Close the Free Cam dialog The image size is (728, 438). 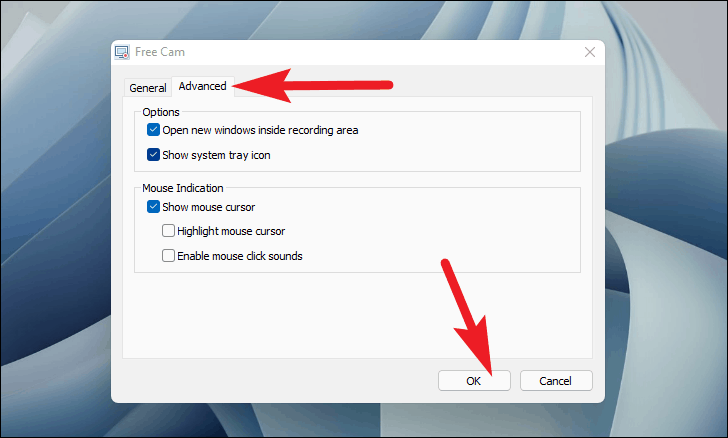point(590,52)
